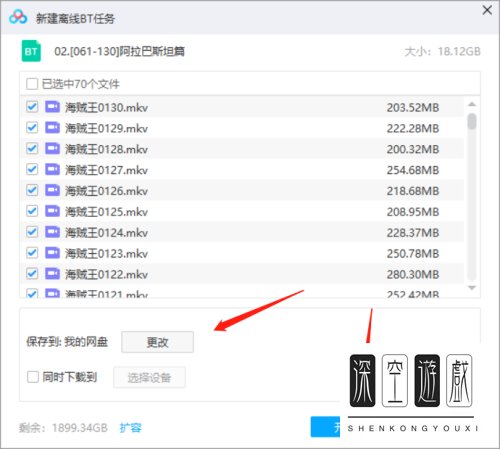Select the 海贼王0130.mkv file name
This screenshot has width=500, height=449.
point(106,108)
